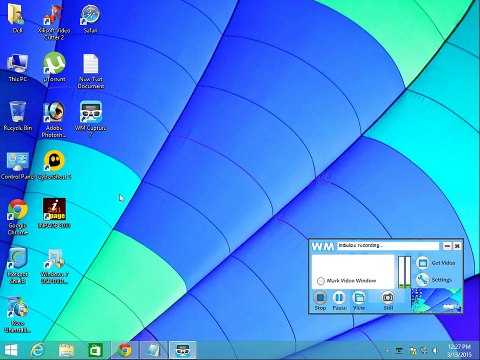
Task: Select the Safari desktop shortcut
Action: pyautogui.click(x=90, y=19)
